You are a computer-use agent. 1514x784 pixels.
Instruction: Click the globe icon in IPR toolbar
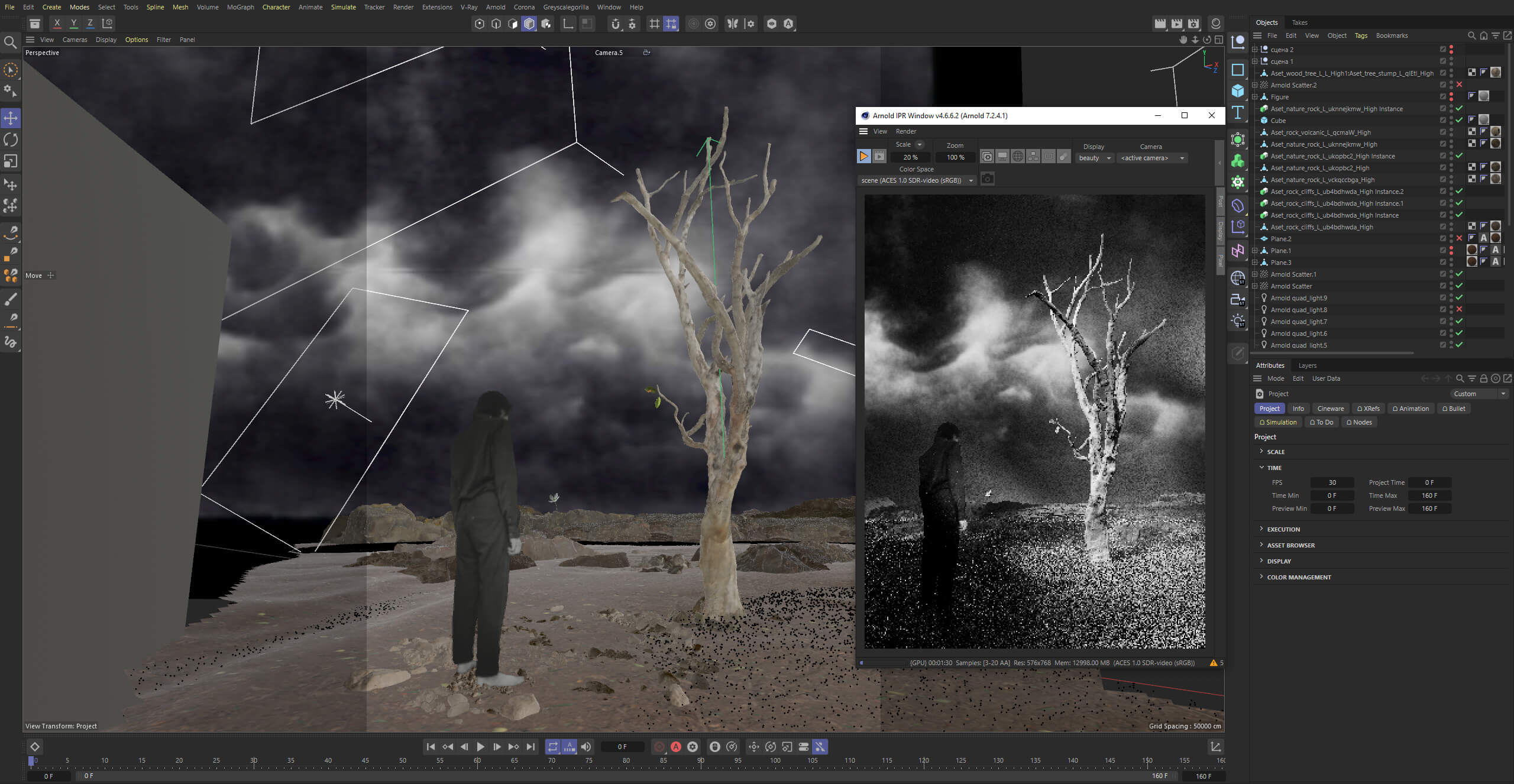1018,156
